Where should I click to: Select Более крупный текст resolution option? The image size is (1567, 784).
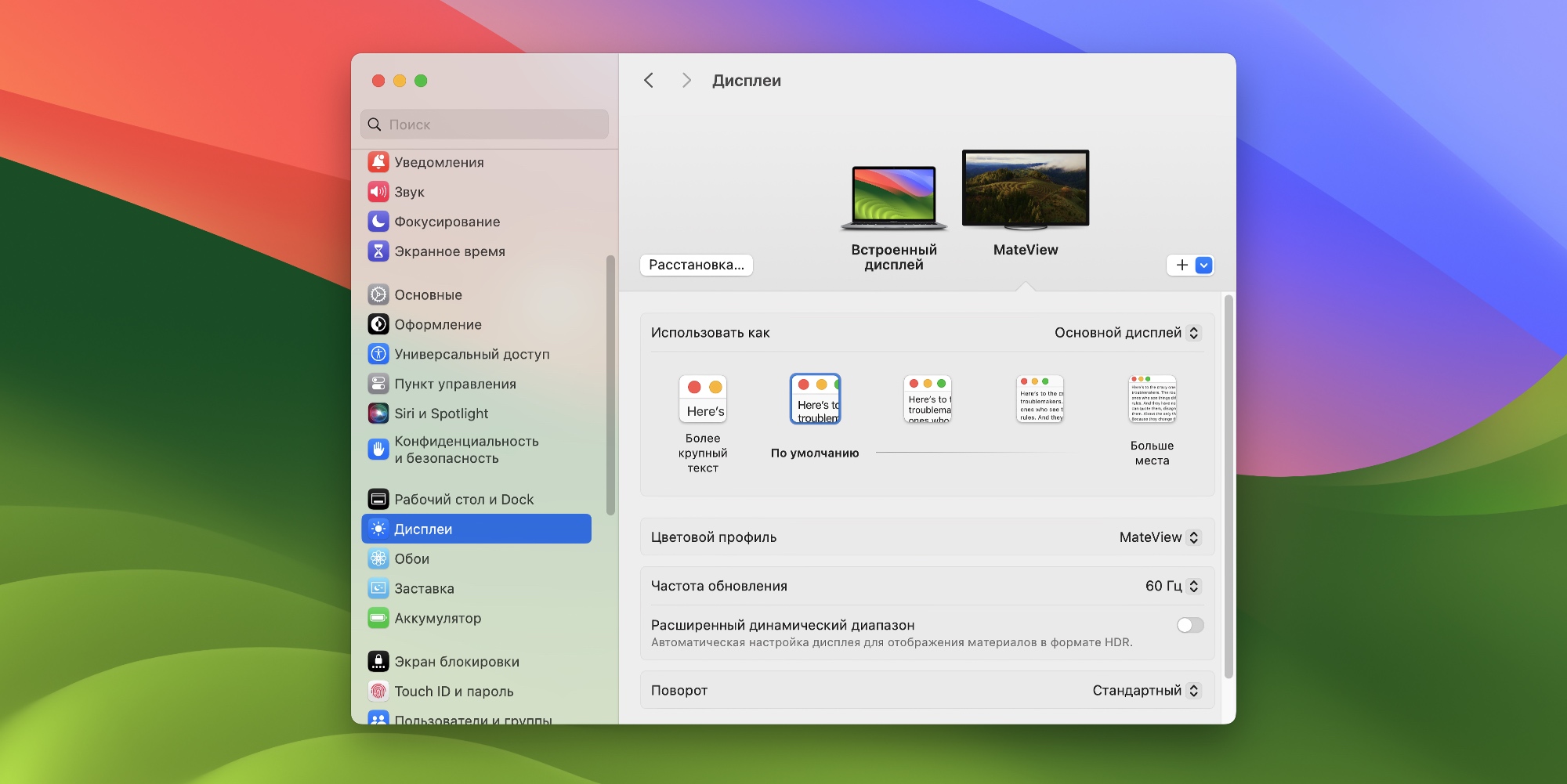click(703, 399)
